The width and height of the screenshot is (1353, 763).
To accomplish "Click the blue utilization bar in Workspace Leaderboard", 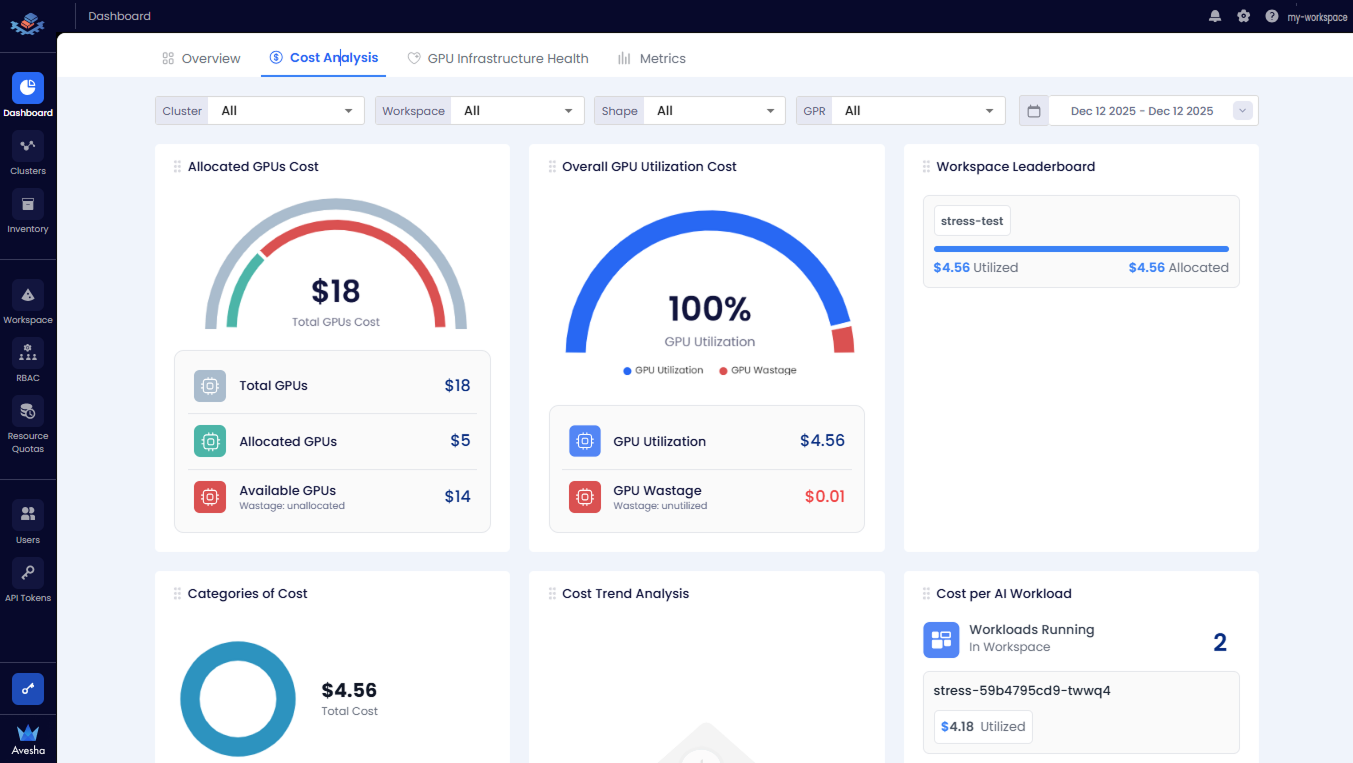I will click(x=1081, y=247).
